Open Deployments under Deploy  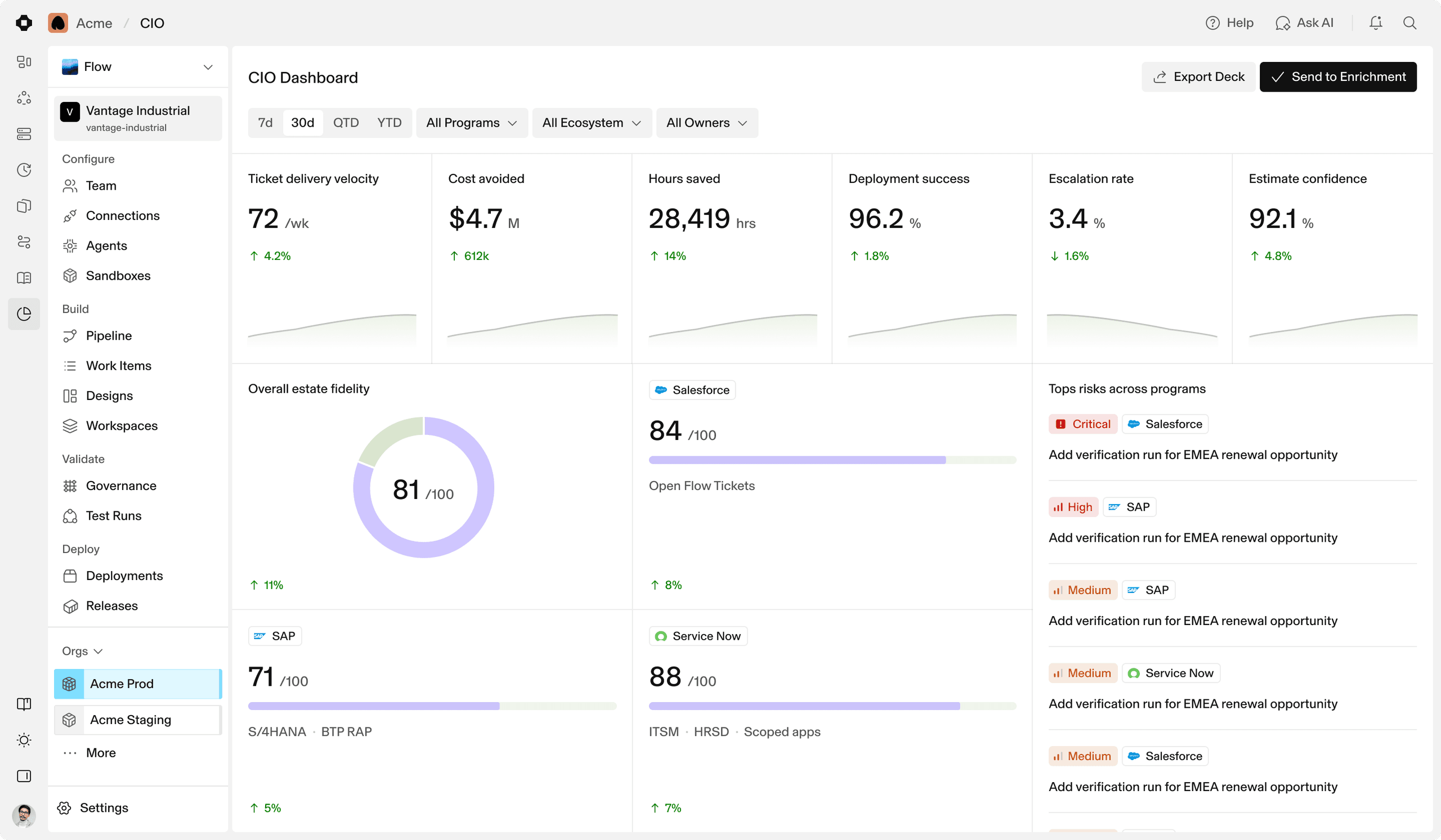(x=138, y=576)
